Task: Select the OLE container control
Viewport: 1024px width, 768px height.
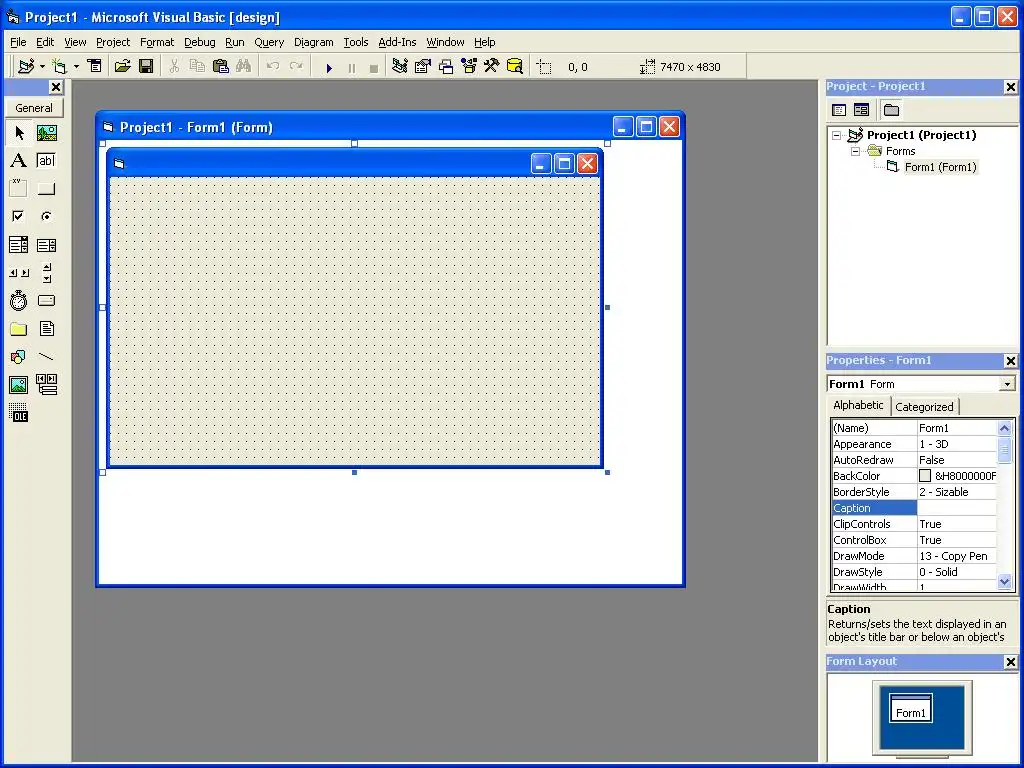Action: (19, 413)
